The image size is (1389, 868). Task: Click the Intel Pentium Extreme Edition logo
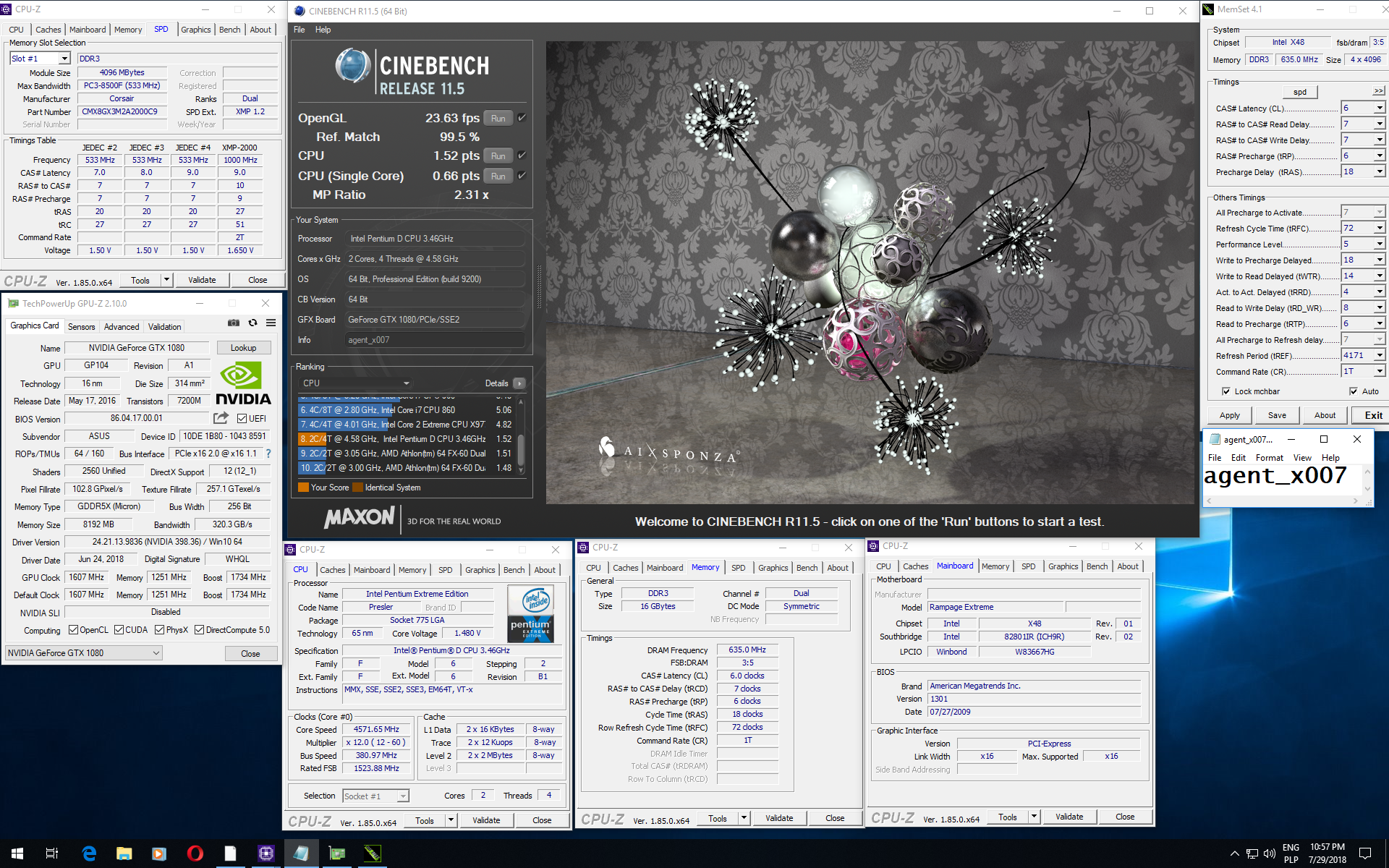pyautogui.click(x=532, y=614)
